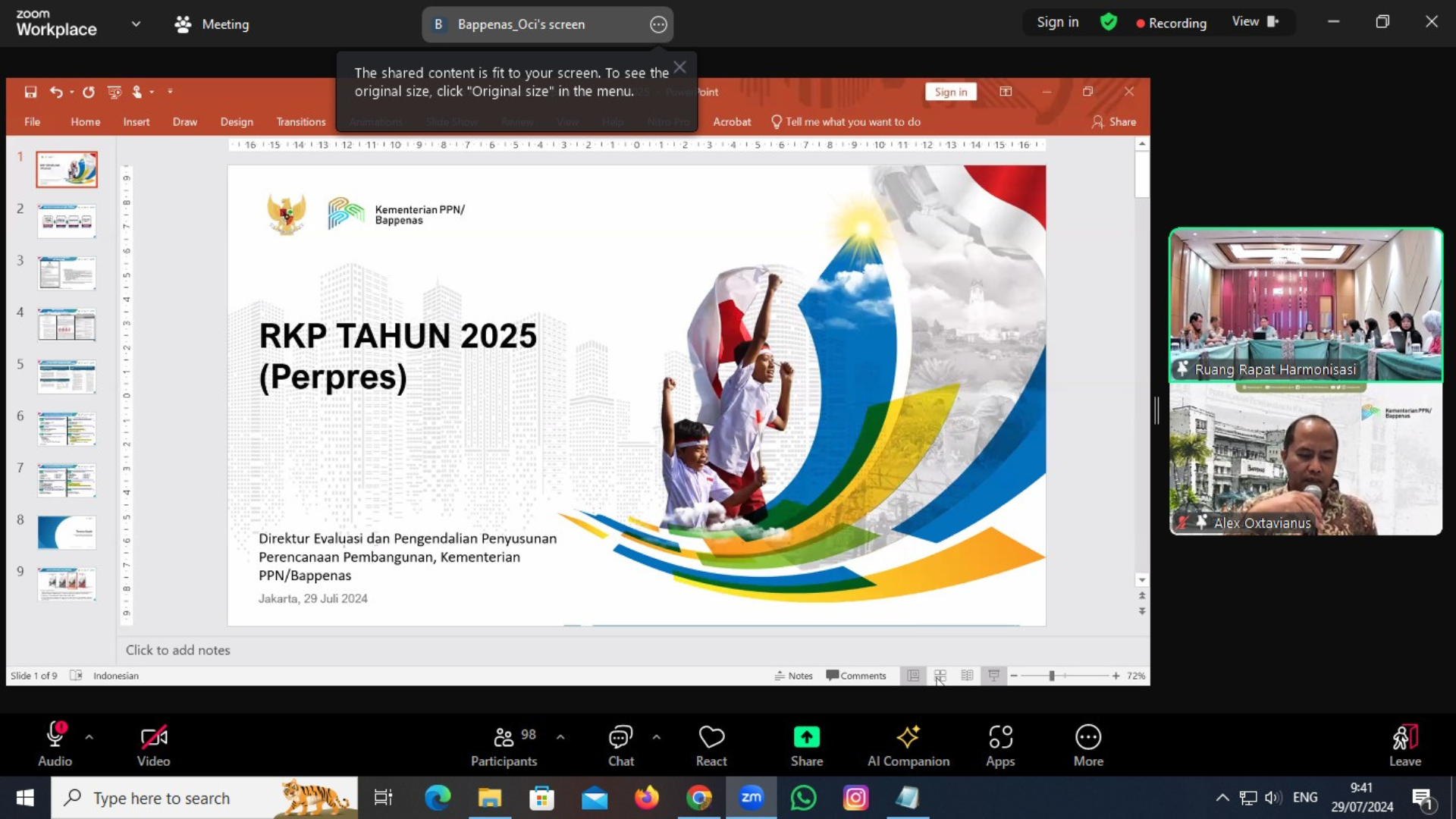This screenshot has height=819, width=1456.
Task: Switch to the Home ribbon tab
Action: (86, 121)
